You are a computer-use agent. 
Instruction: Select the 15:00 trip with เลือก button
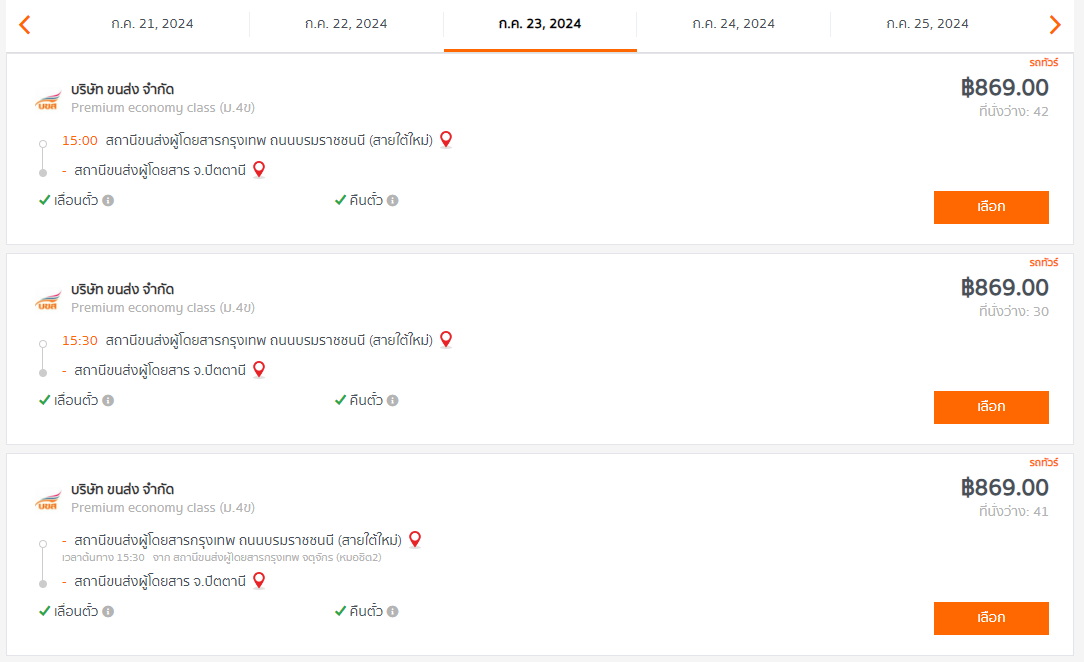[x=991, y=207]
